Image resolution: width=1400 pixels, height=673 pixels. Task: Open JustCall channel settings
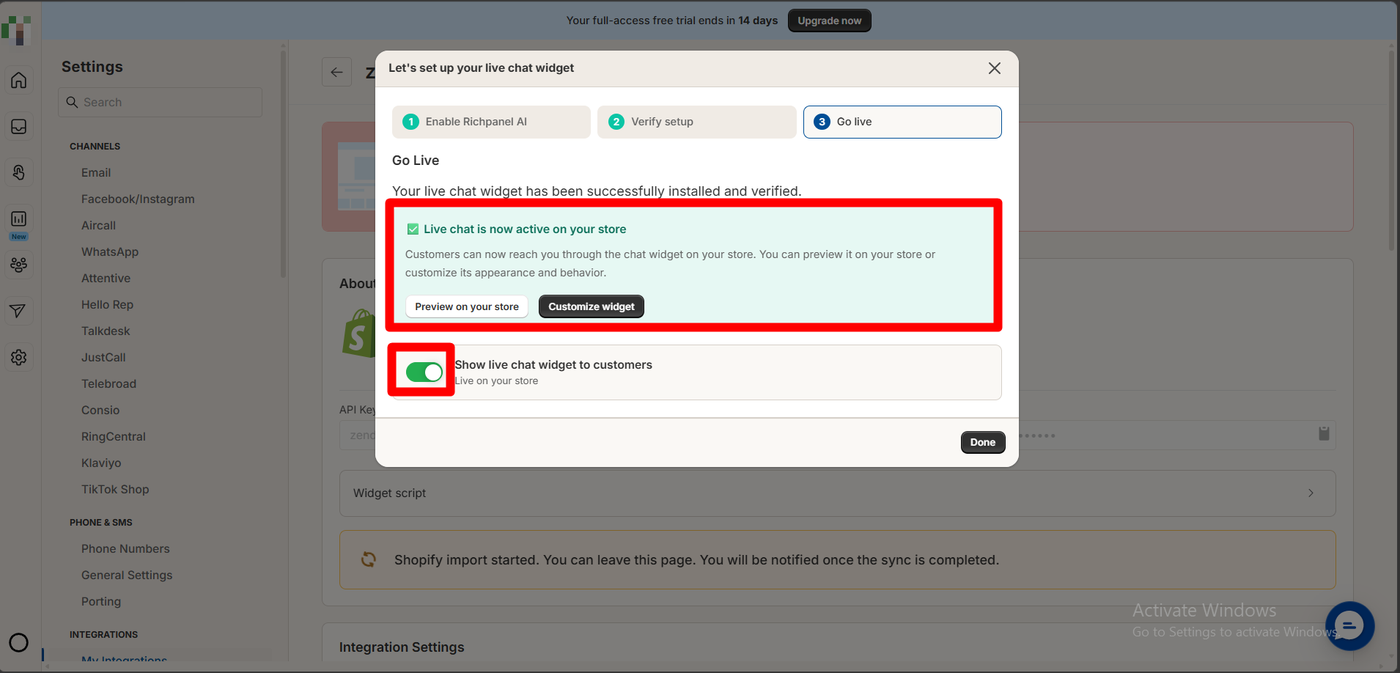(104, 357)
